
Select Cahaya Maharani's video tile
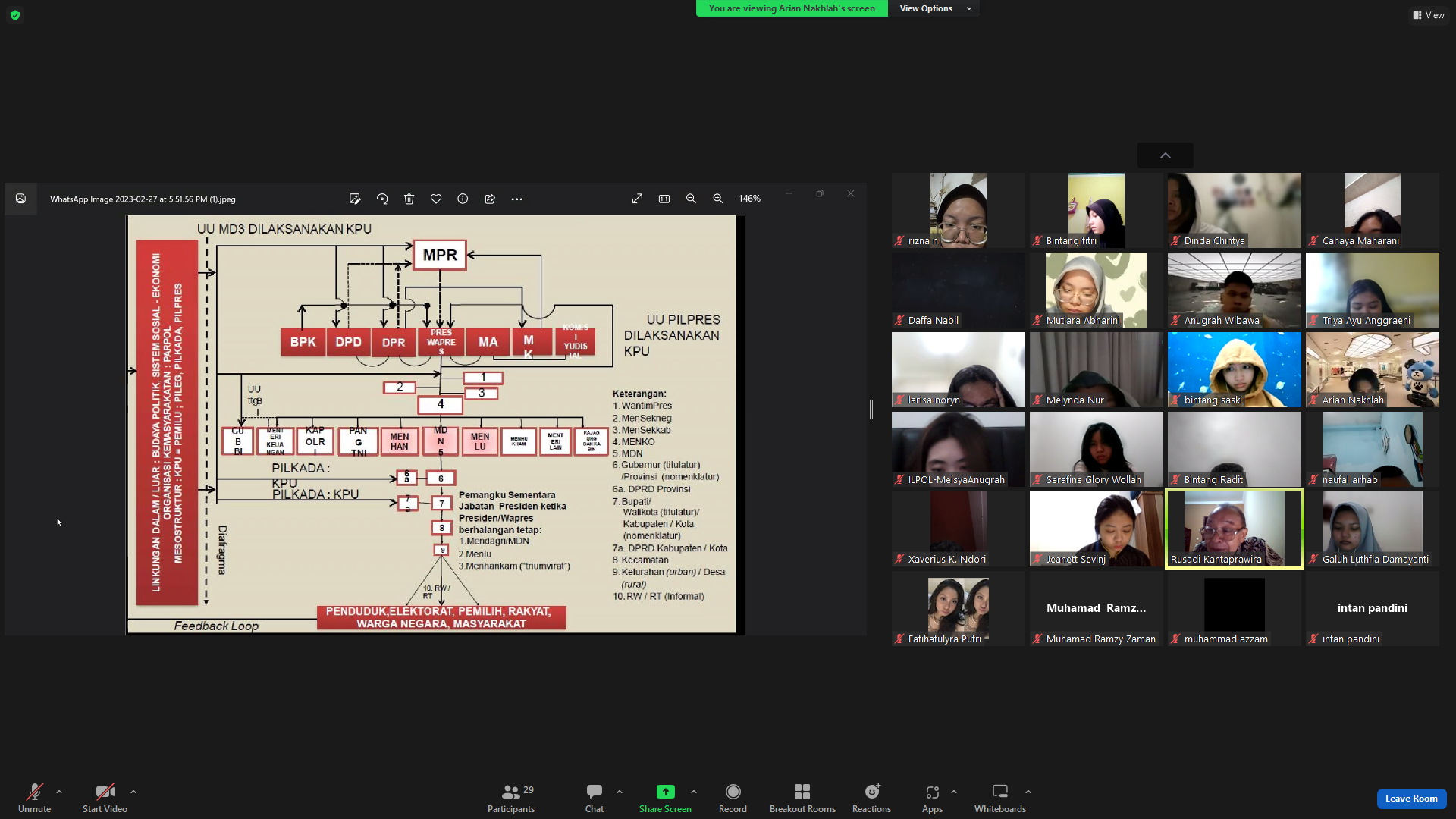[1373, 210]
